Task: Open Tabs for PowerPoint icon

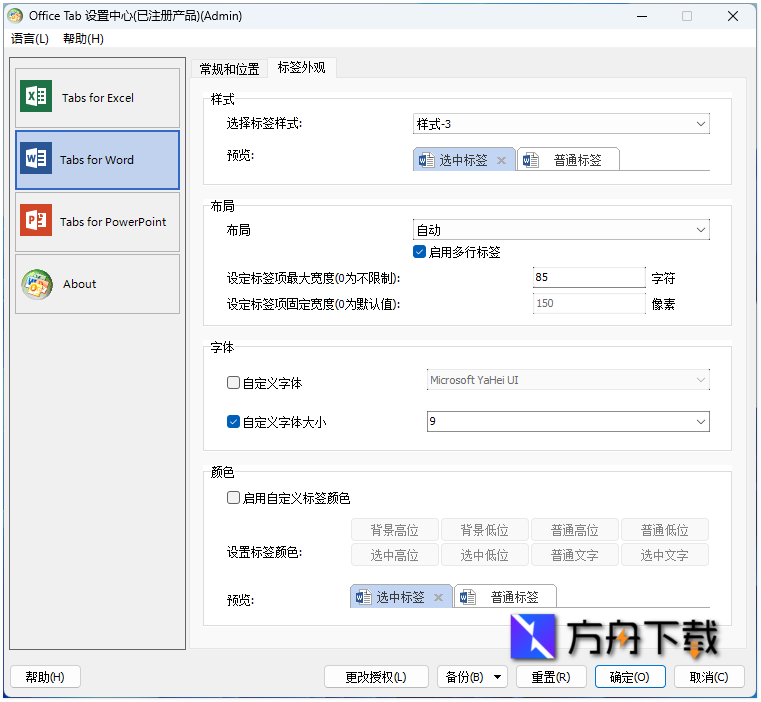Action: pos(36,220)
